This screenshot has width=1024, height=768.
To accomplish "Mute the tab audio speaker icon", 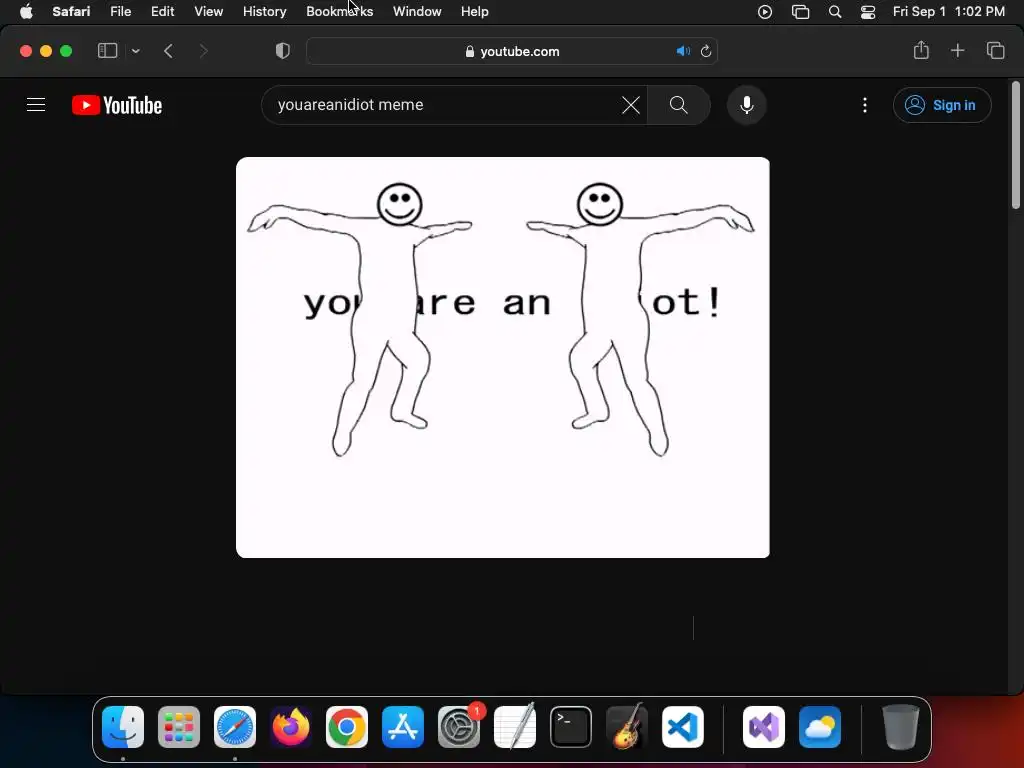I will coord(683,51).
